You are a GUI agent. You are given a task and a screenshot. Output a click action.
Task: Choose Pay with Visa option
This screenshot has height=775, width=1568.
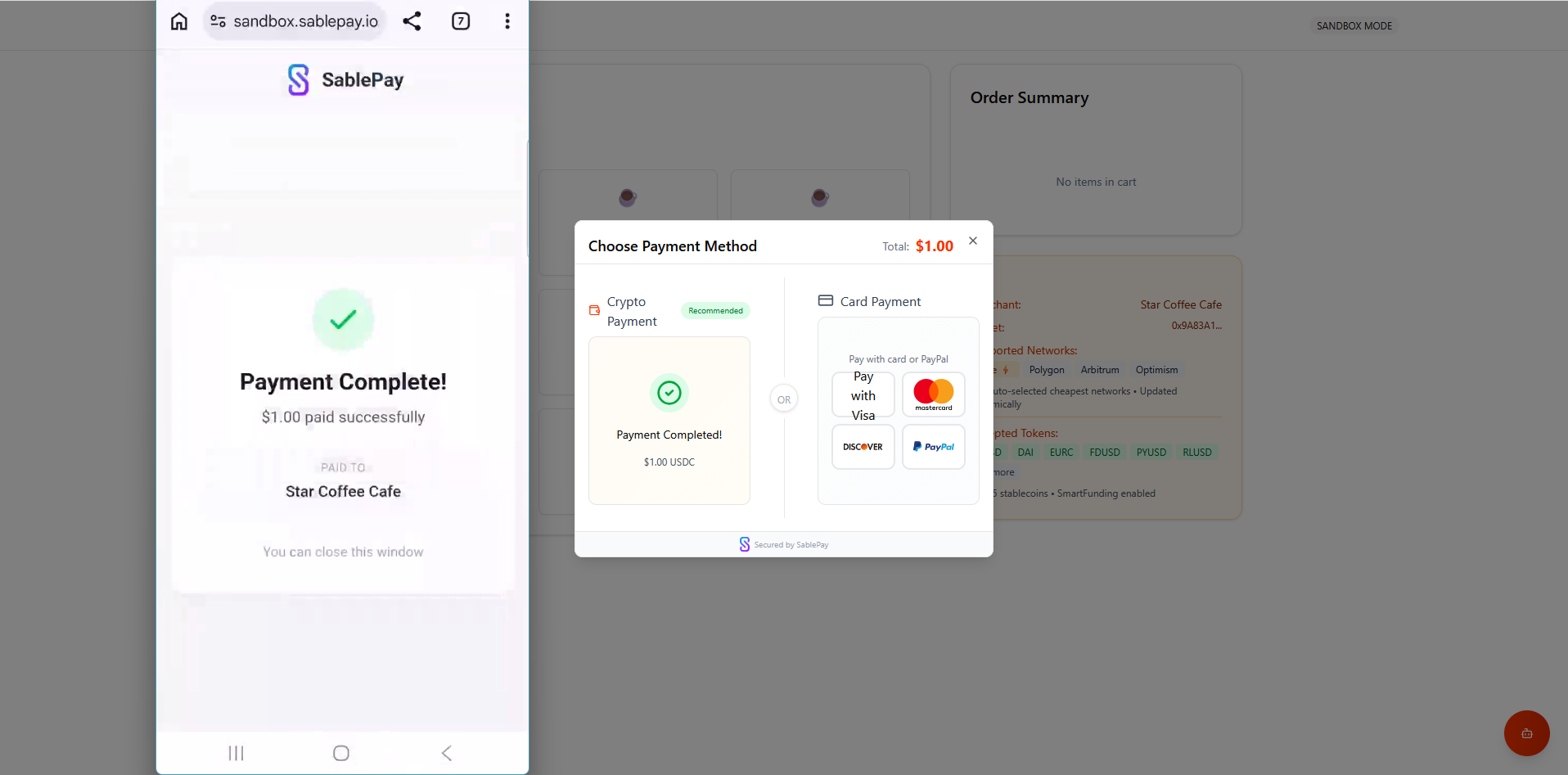coord(863,395)
